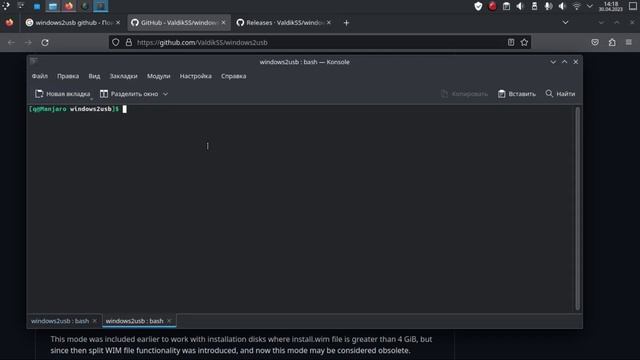640x360 pixels.
Task: Open the blue square app in the task panel
Action: point(37,6)
